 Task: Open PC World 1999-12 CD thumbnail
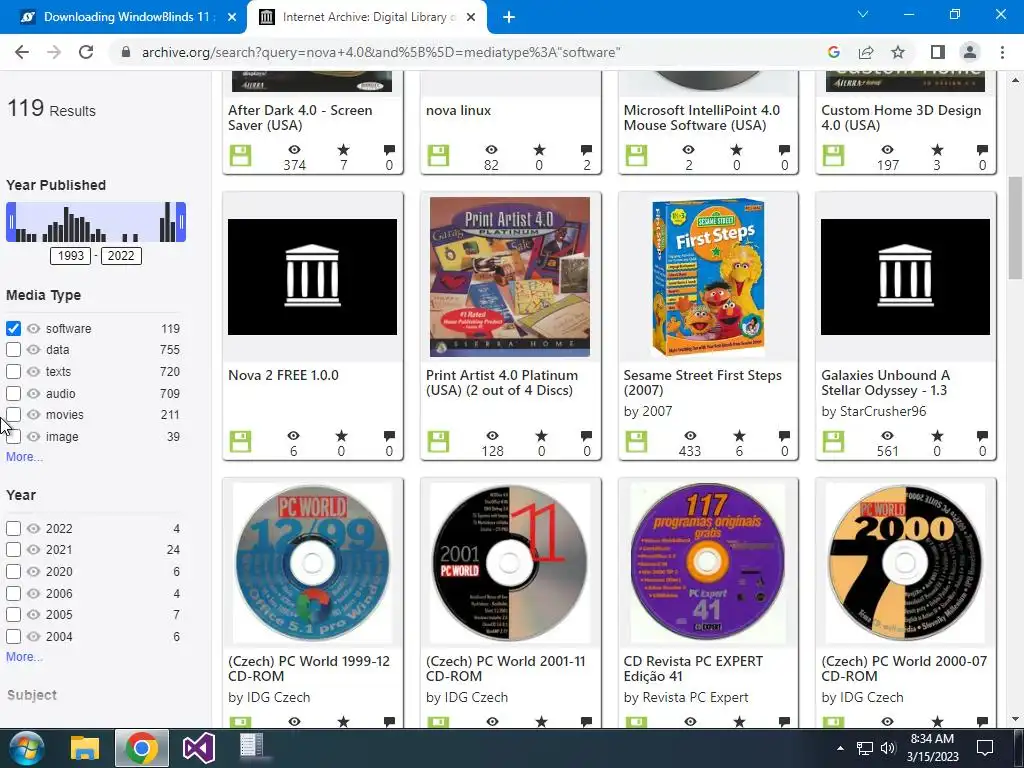click(x=312, y=563)
